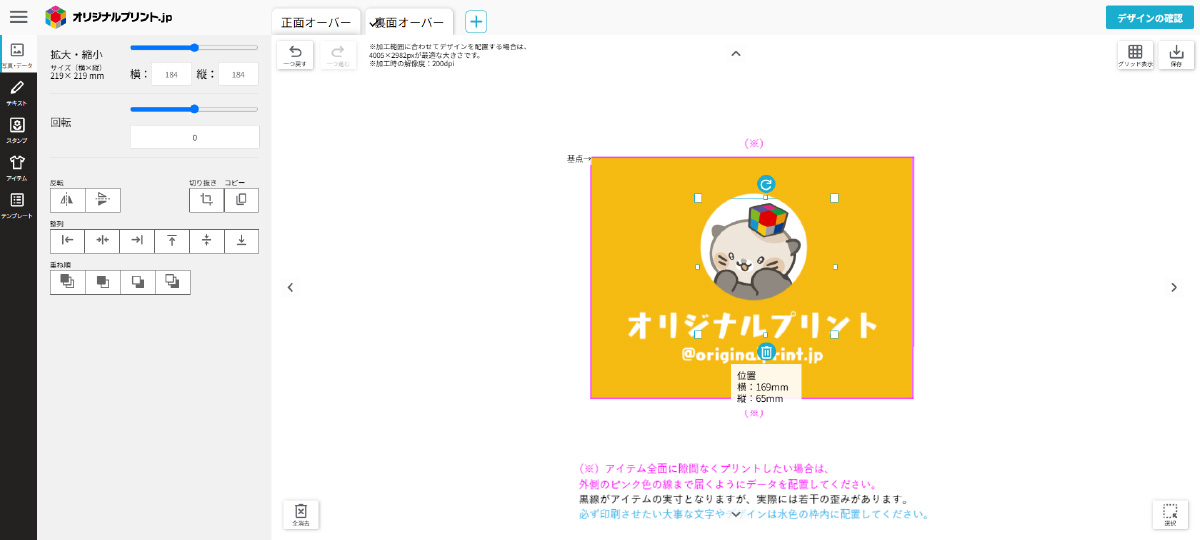This screenshot has height=540, width=1200.
Task: Click the 保存 save icon
Action: [1176, 55]
